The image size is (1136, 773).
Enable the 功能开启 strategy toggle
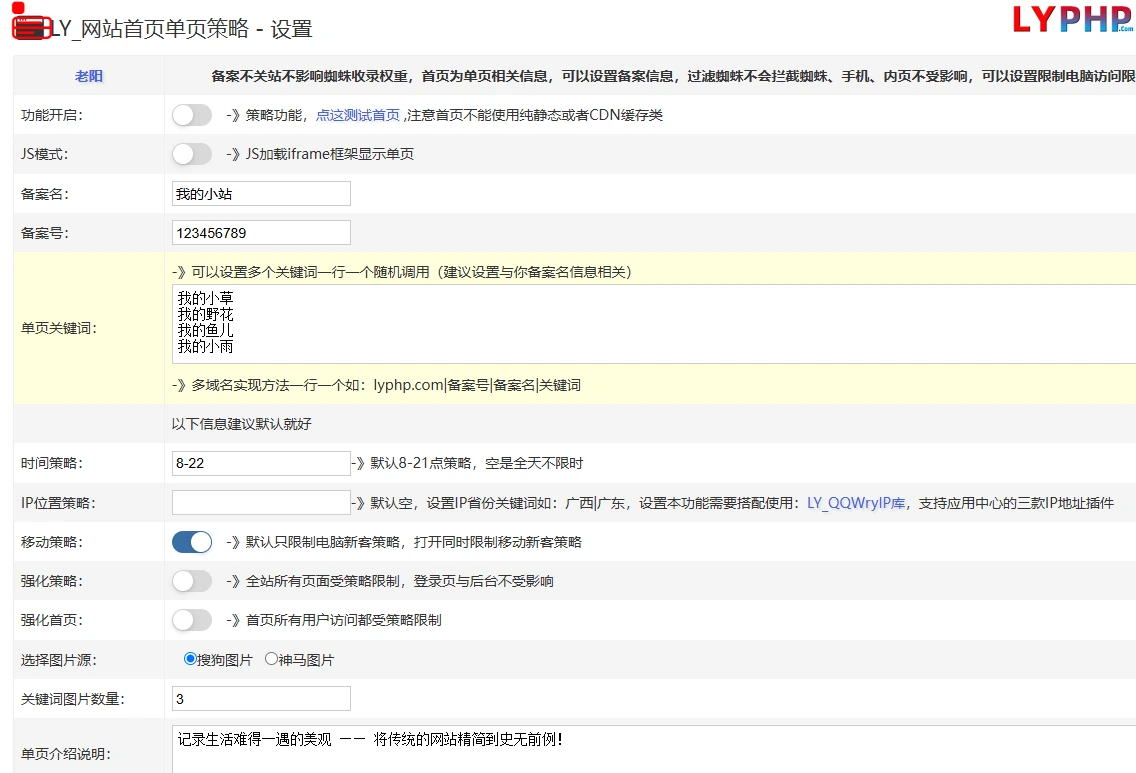pos(192,115)
